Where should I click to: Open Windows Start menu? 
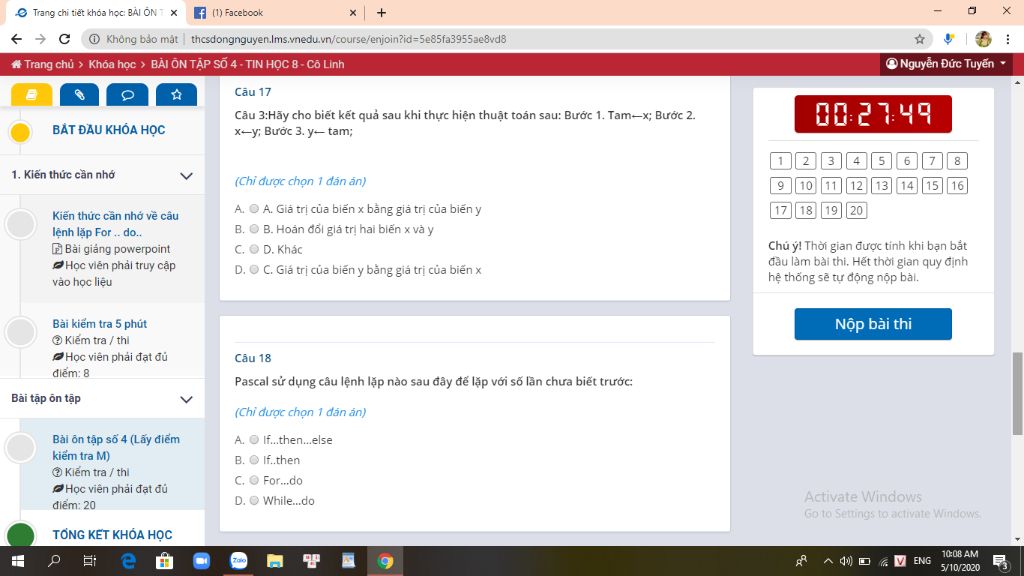click(18, 561)
